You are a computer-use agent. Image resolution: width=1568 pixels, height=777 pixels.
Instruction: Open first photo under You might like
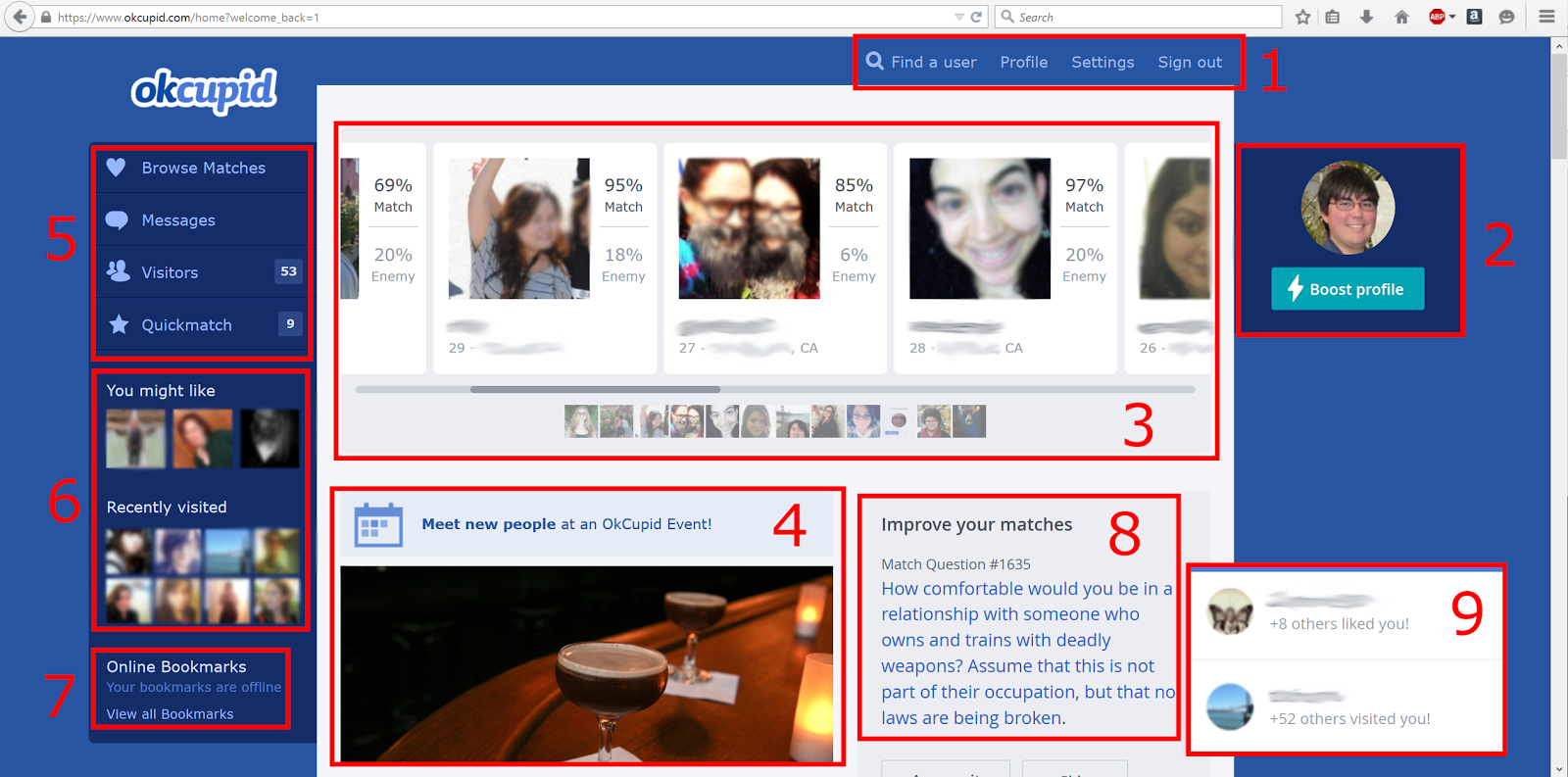click(x=135, y=438)
